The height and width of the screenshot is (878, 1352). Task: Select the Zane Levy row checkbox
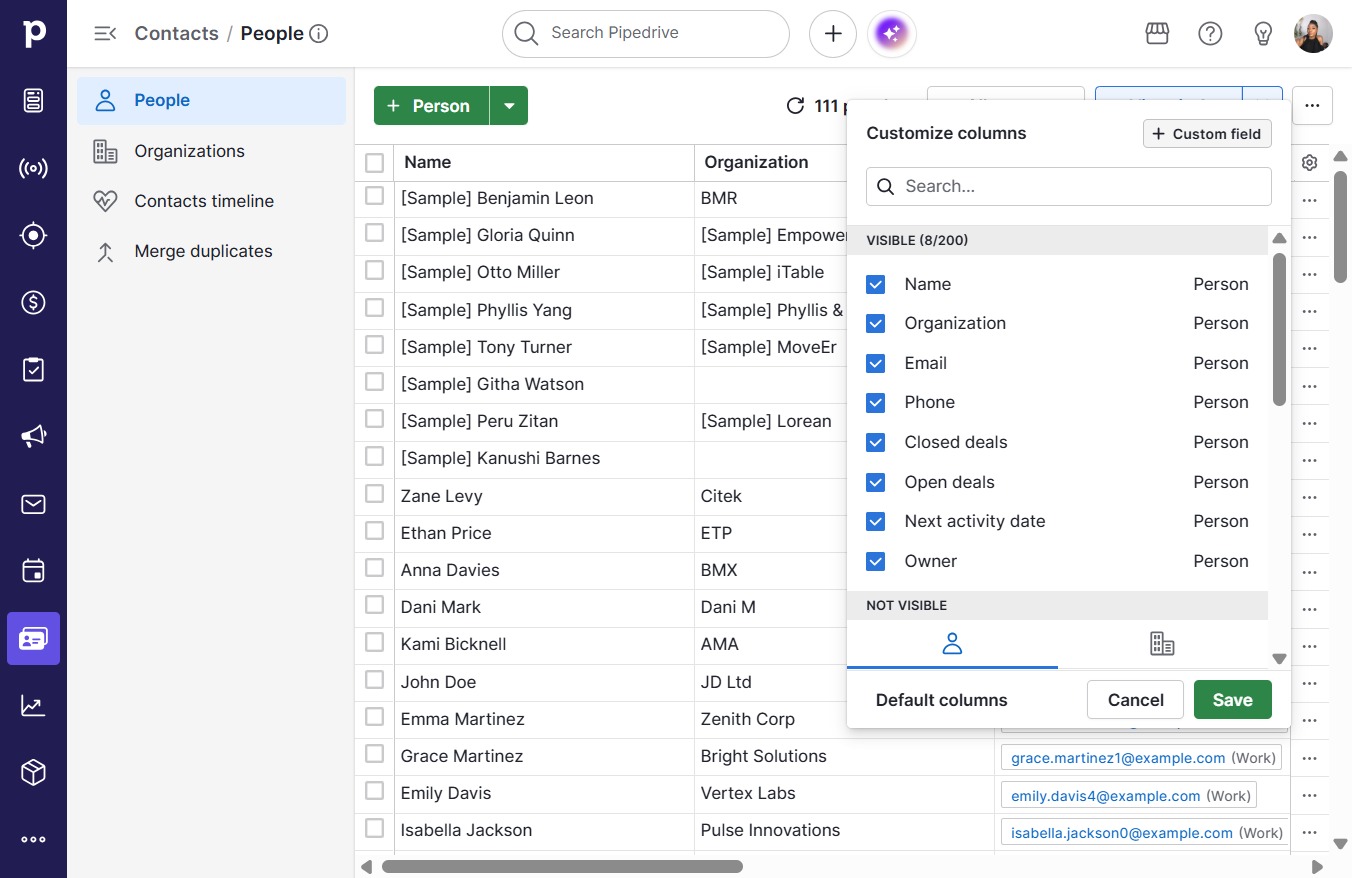[374, 493]
